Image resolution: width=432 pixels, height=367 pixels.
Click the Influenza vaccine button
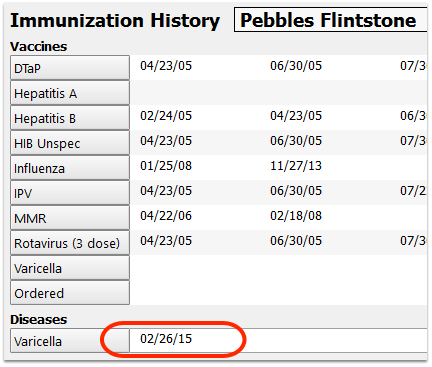pos(70,168)
